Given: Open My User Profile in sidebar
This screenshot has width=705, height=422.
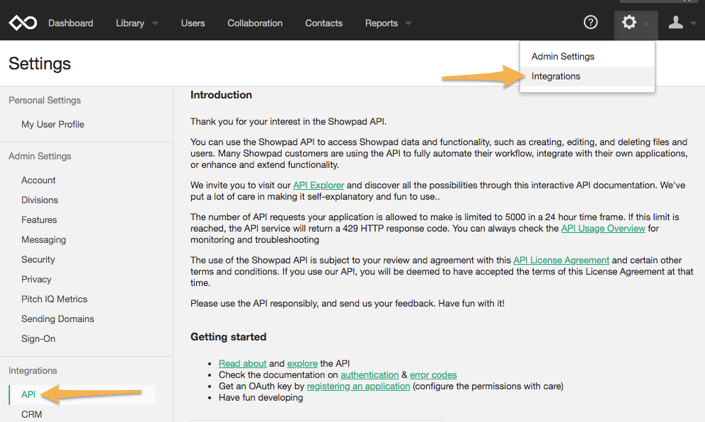Looking at the screenshot, I should coord(53,124).
